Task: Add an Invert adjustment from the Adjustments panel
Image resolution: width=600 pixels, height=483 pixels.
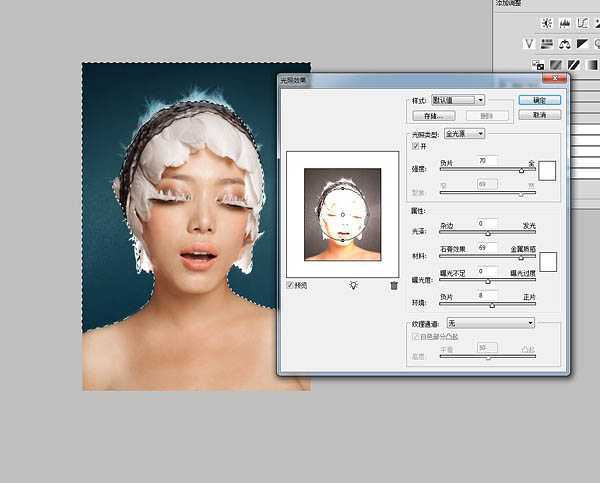Action: pos(538,65)
